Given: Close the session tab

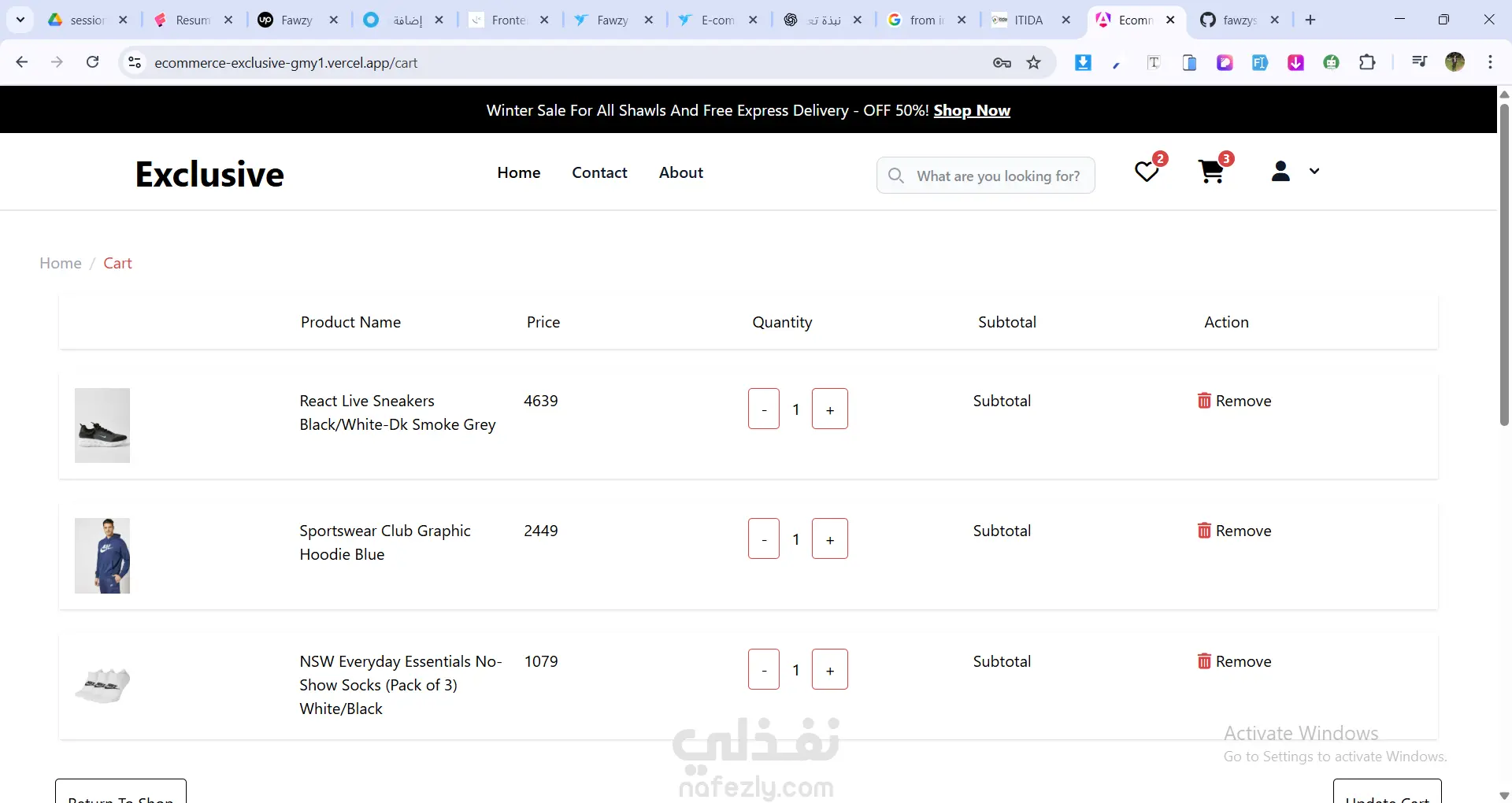Looking at the screenshot, I should click(123, 20).
